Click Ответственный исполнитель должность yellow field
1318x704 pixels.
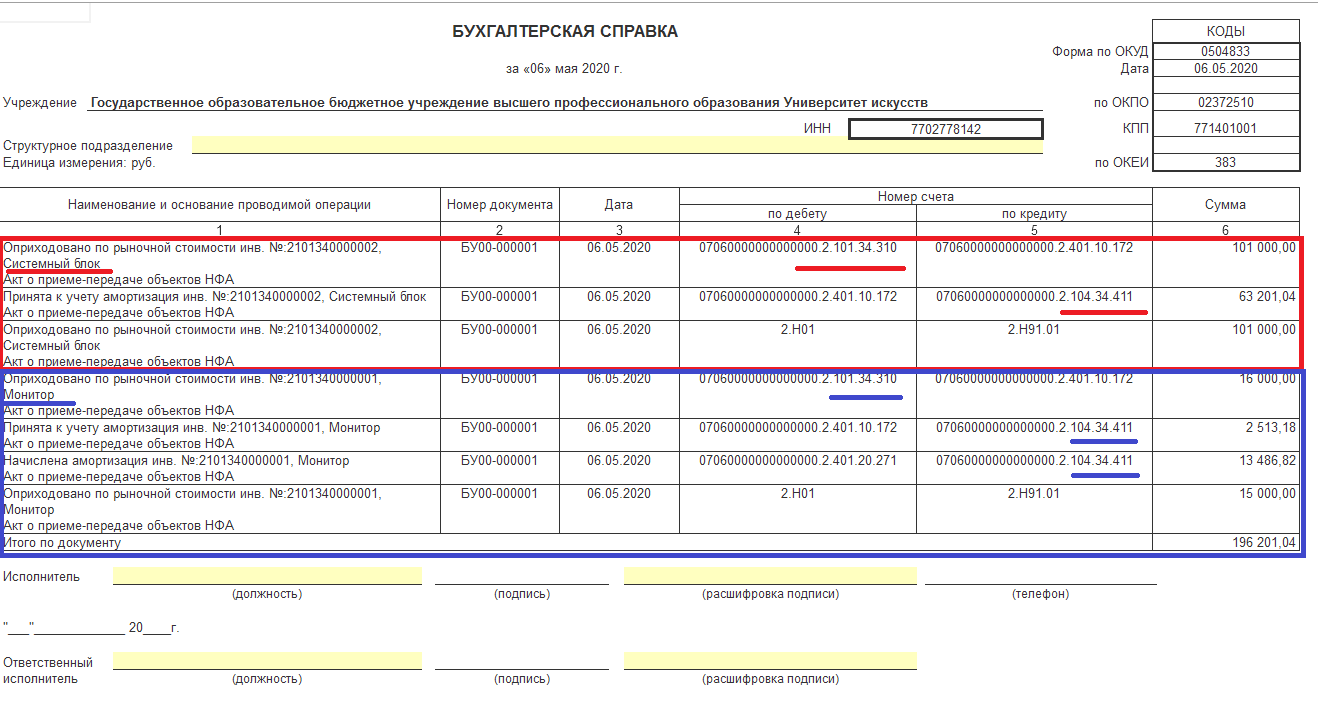pos(267,661)
